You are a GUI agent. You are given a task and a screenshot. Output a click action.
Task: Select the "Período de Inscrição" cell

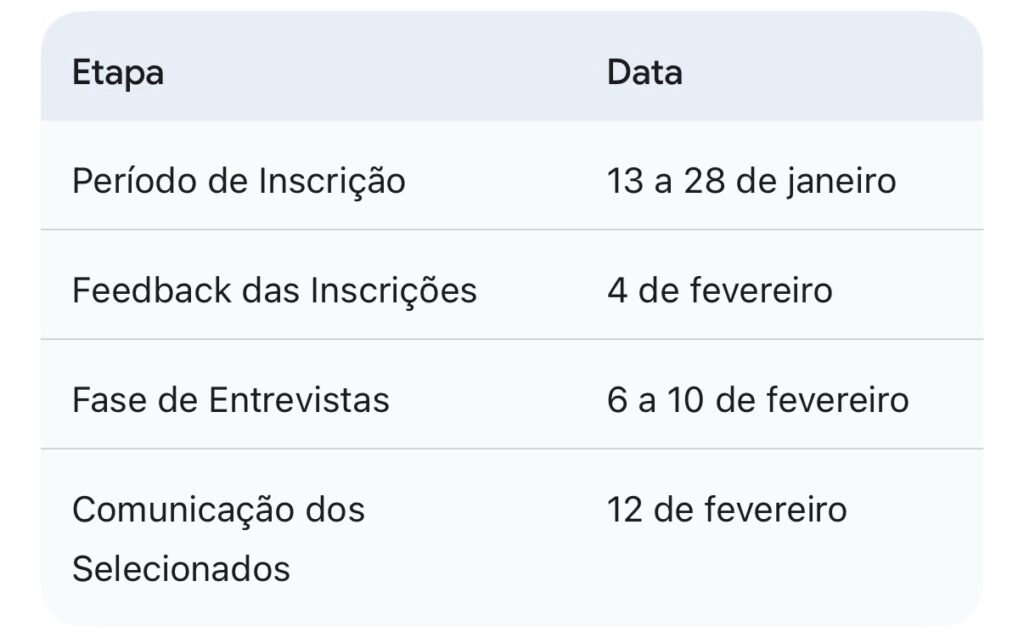coord(239,181)
